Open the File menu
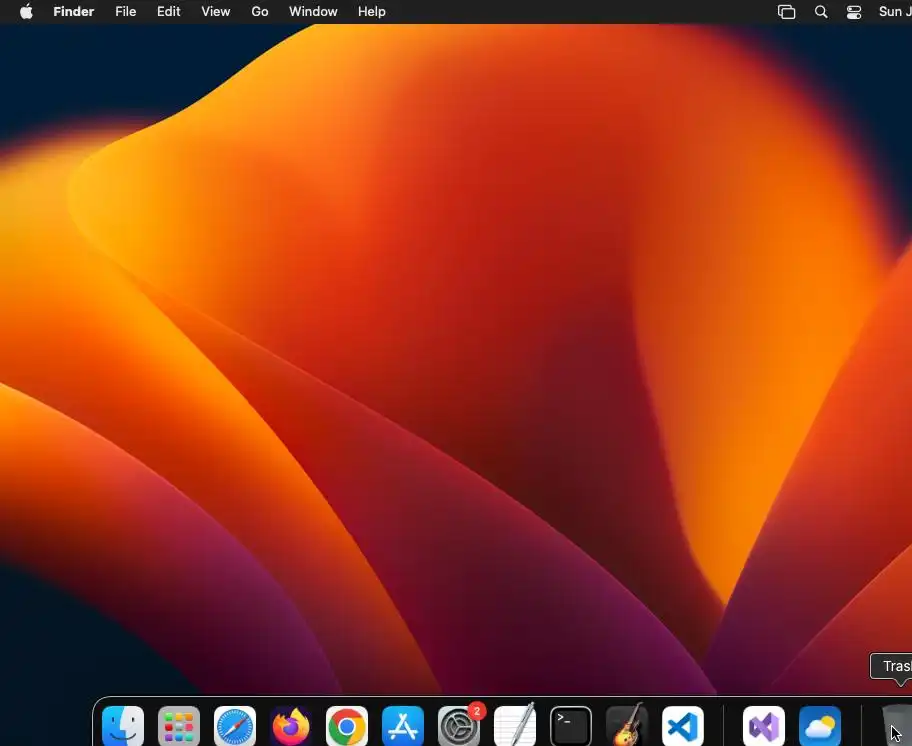Screen dimensions: 912x746 pos(126,12)
